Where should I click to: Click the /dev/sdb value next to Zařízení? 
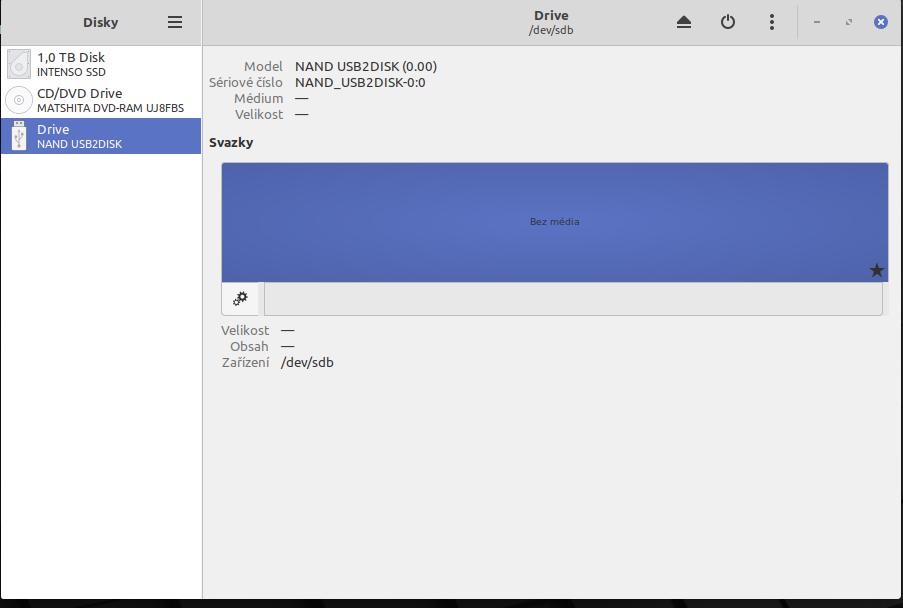coord(307,362)
